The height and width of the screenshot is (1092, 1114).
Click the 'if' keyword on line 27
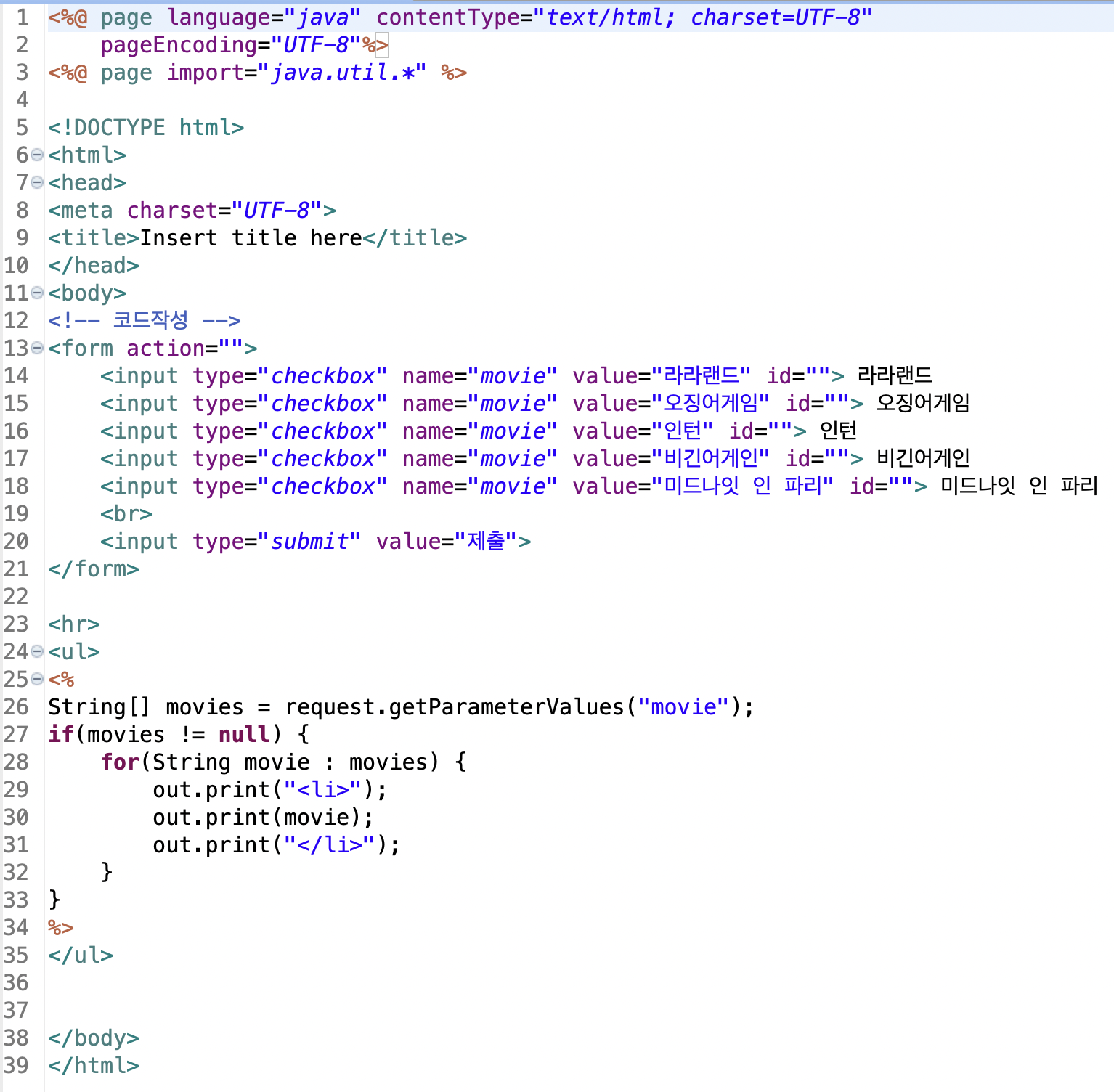coord(61,735)
